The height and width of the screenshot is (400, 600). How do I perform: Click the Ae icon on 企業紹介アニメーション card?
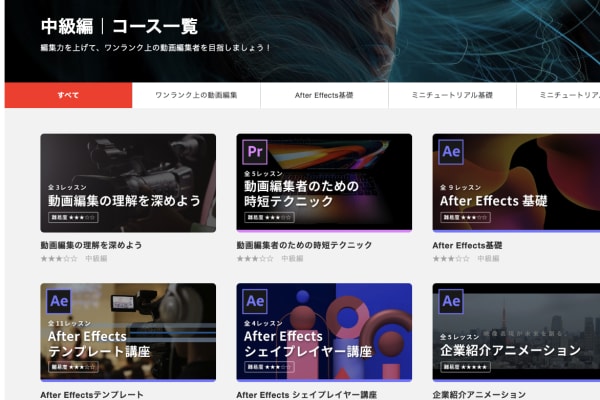click(x=451, y=301)
